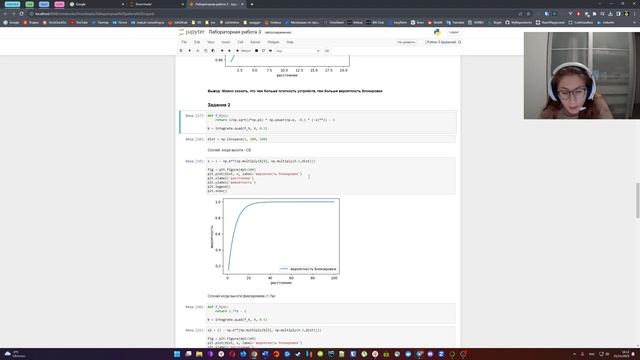Save notebook with the toolbar save icon

tap(181, 51)
